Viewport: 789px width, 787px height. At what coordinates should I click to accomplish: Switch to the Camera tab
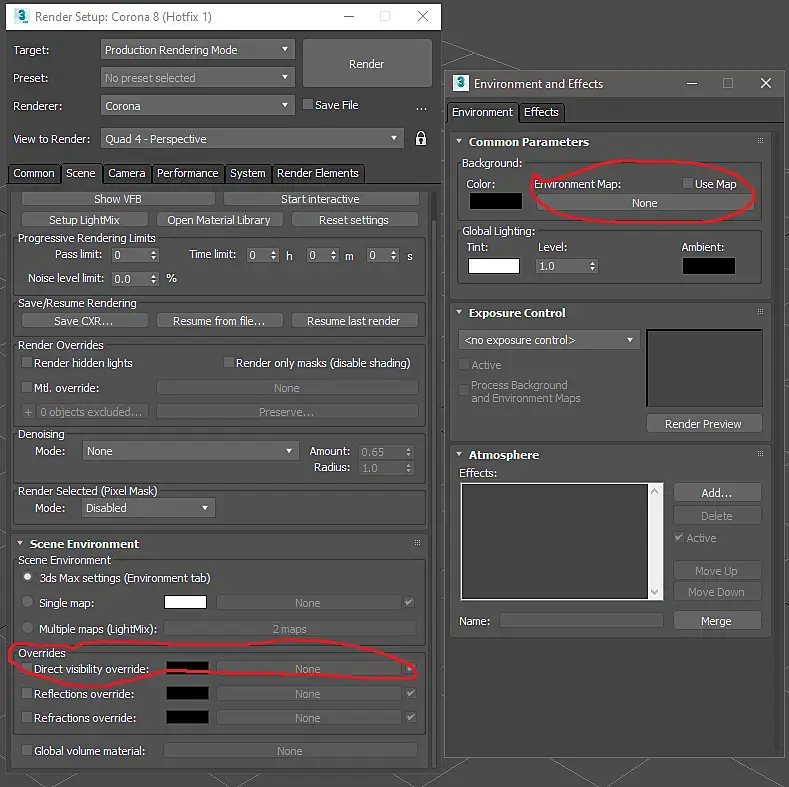coord(127,173)
